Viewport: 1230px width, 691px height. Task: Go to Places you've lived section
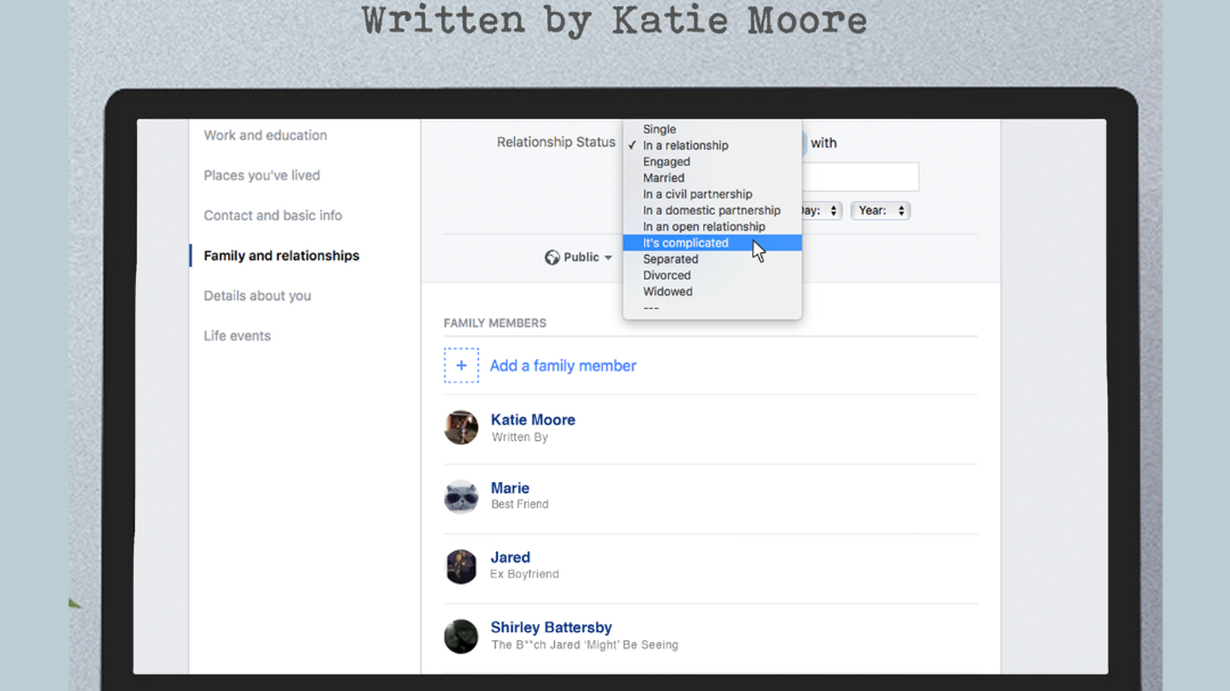point(262,176)
